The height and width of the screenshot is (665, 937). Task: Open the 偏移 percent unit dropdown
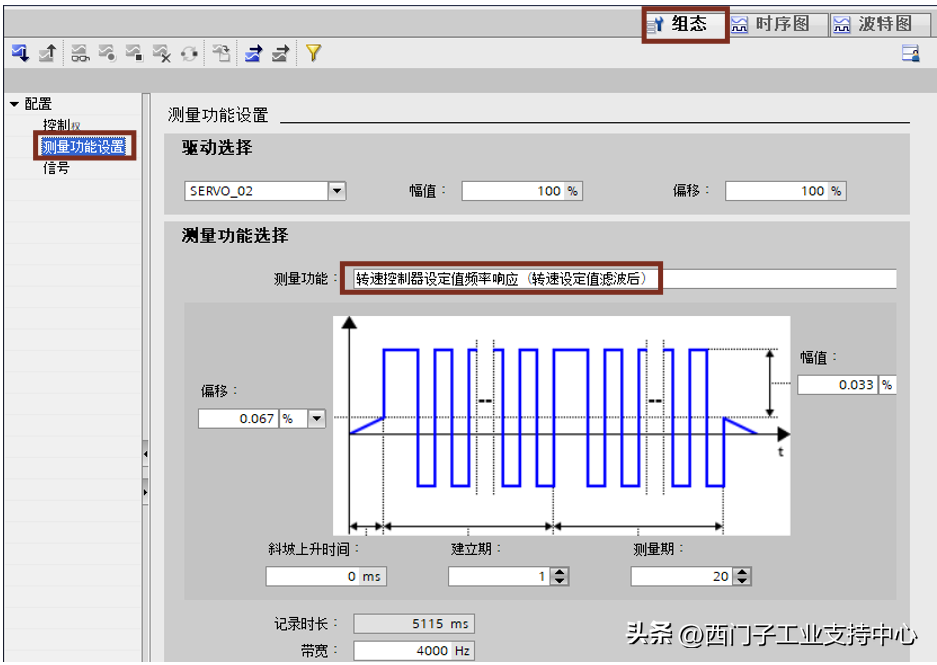click(x=316, y=419)
